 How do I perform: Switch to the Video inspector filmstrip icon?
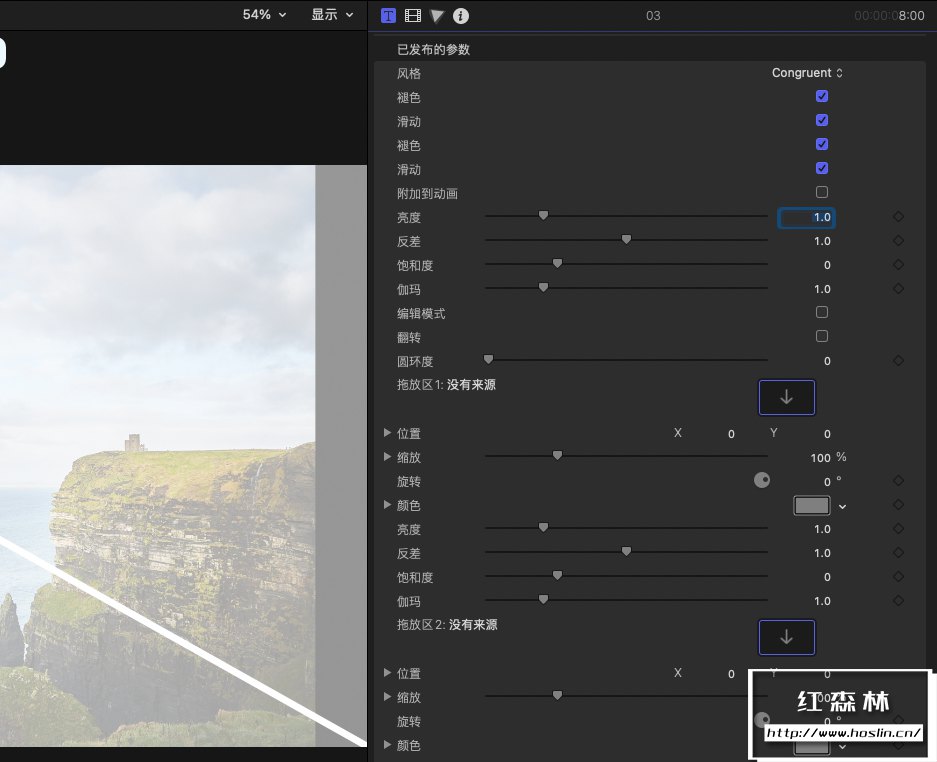(x=412, y=15)
